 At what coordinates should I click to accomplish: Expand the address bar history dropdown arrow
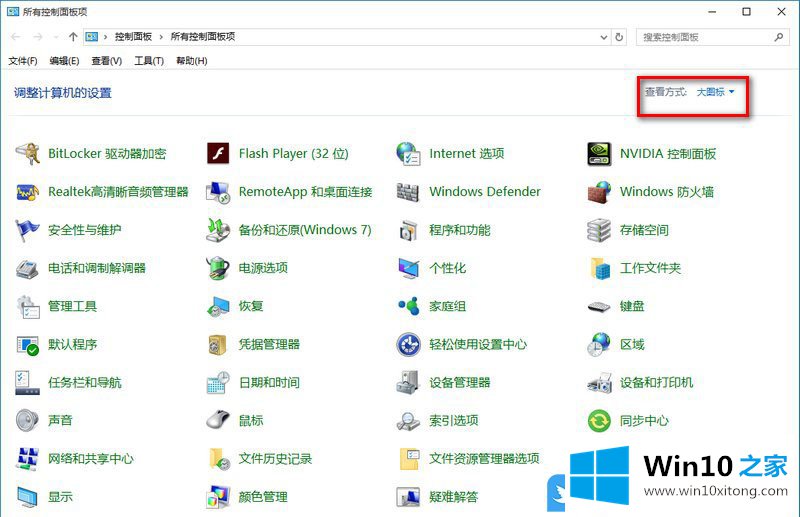click(604, 37)
